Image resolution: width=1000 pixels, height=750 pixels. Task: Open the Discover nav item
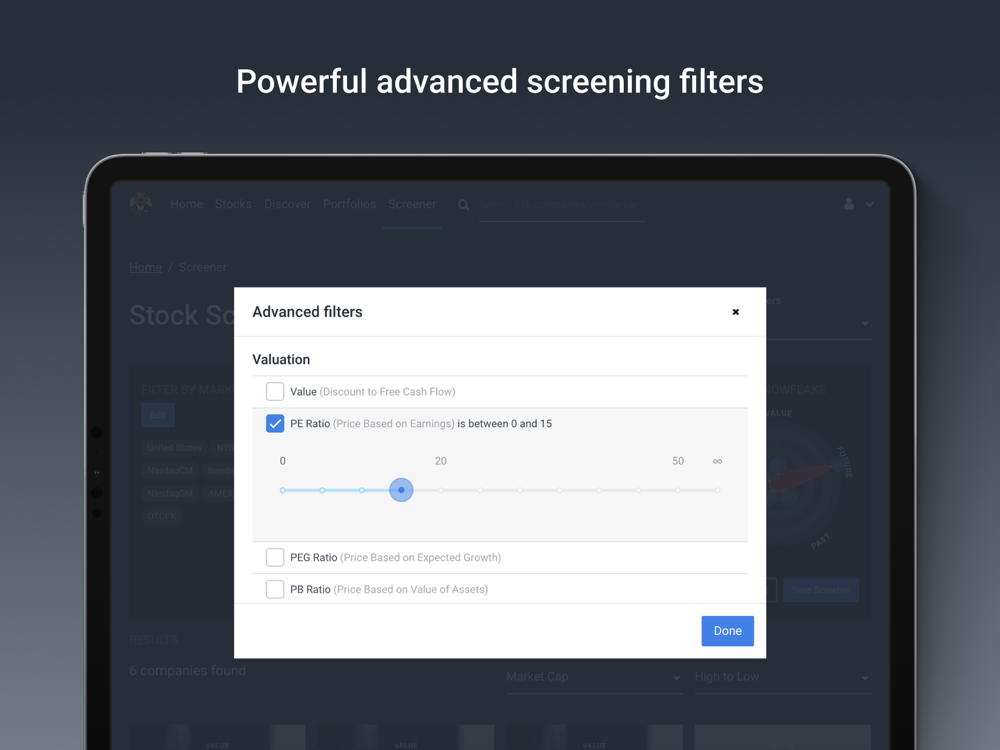pyautogui.click(x=287, y=204)
